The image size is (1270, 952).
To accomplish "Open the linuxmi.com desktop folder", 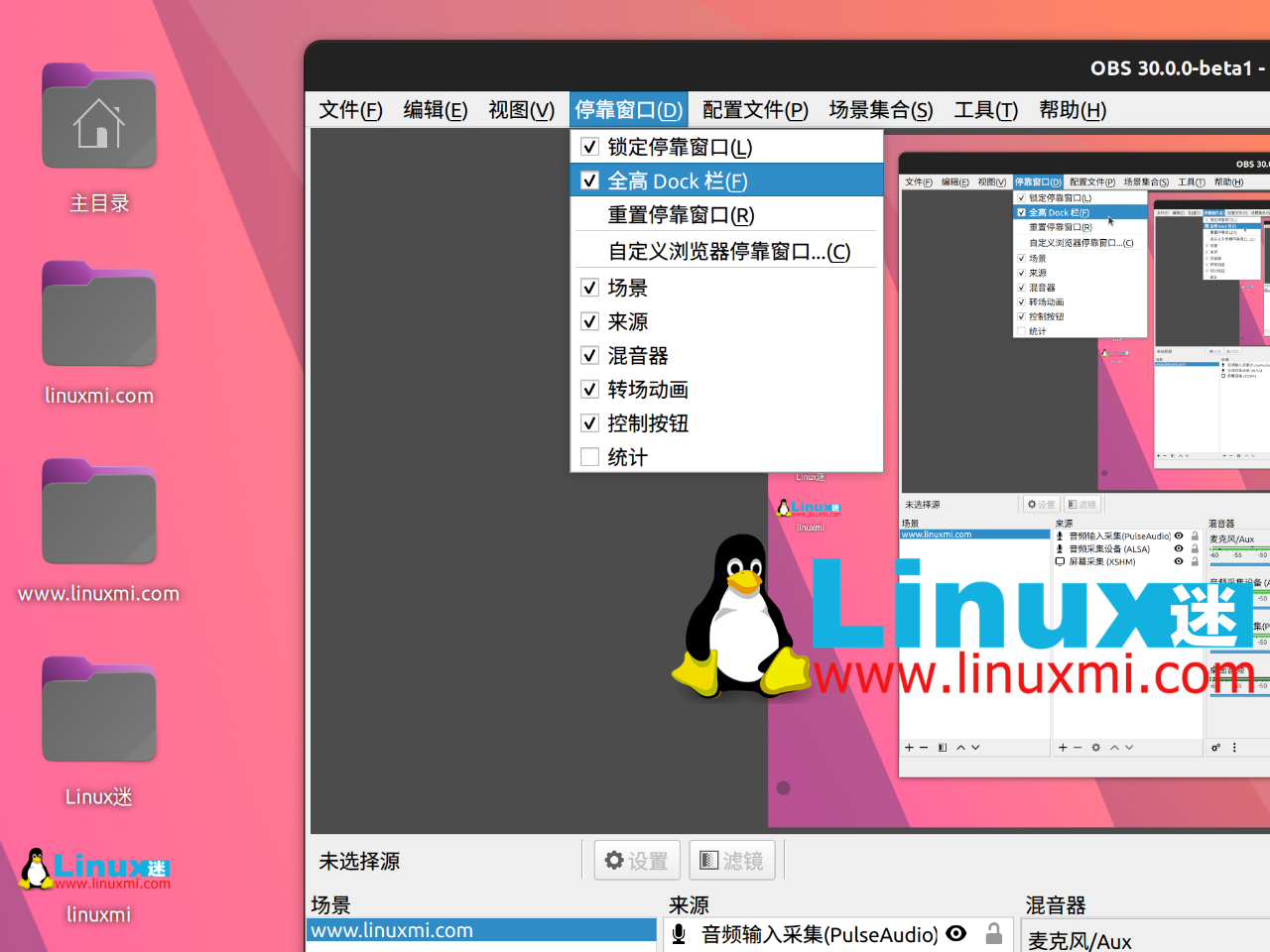I will pos(99,313).
